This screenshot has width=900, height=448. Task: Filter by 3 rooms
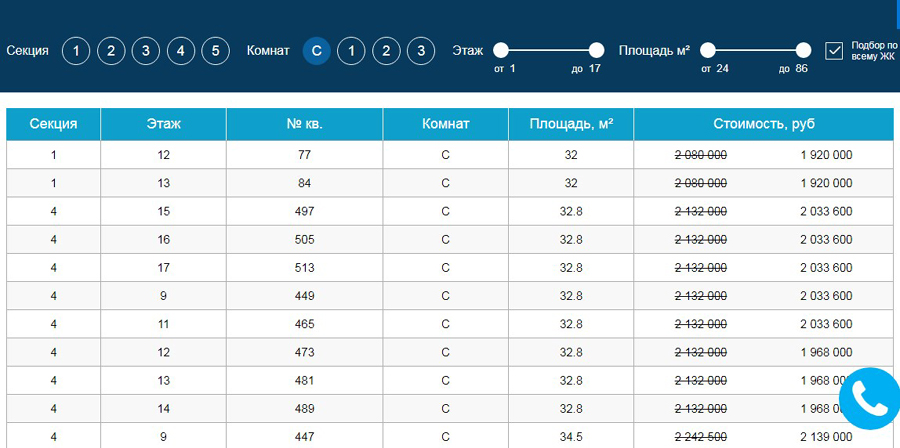click(x=421, y=51)
